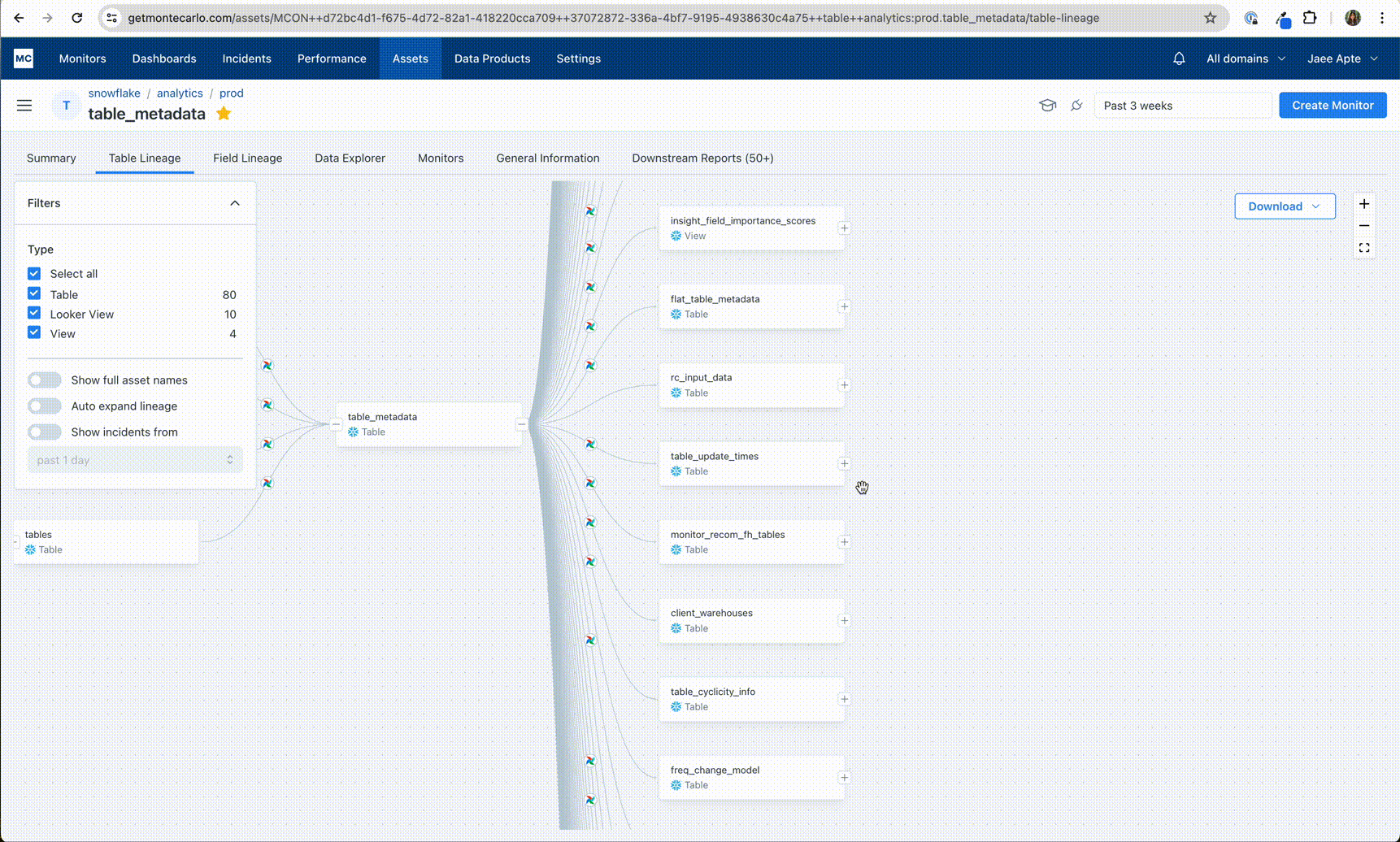The width and height of the screenshot is (1400, 842).
Task: Follow the analytics breadcrumb link
Action: click(x=180, y=93)
